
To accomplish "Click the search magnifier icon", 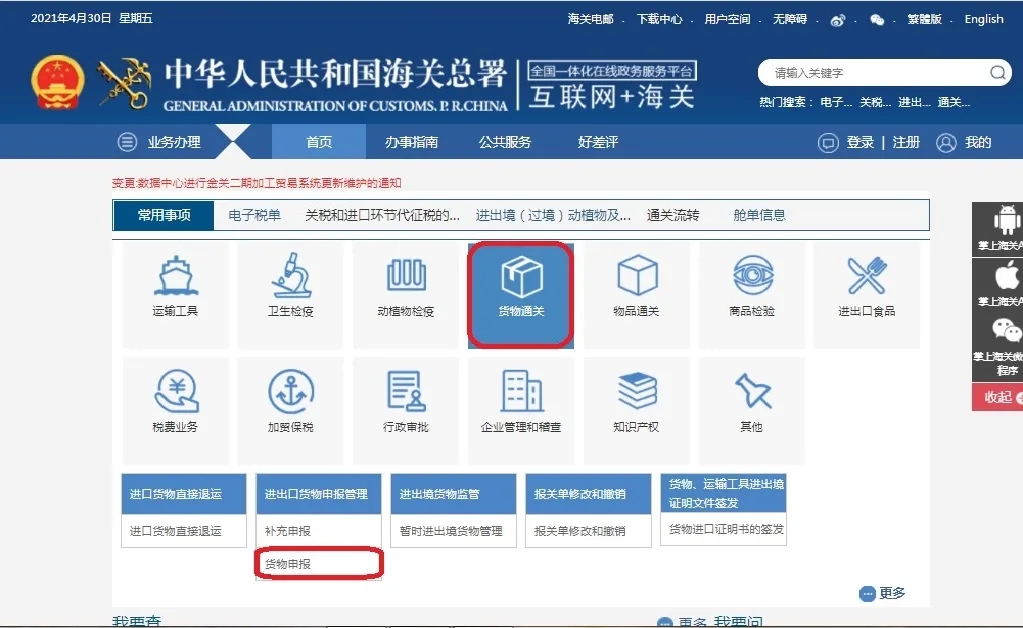I will [x=997, y=73].
